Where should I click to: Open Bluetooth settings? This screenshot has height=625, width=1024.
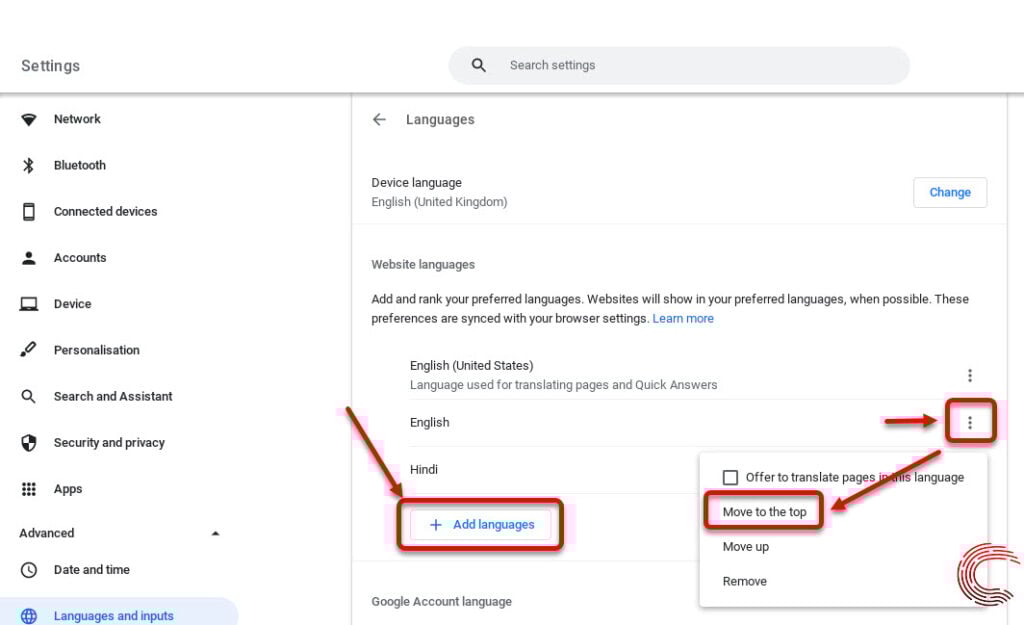coord(80,165)
